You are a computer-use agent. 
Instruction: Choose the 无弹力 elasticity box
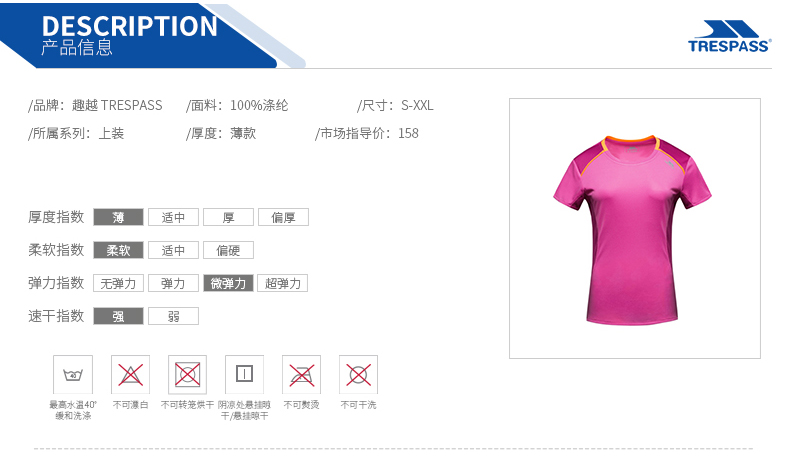[118, 283]
